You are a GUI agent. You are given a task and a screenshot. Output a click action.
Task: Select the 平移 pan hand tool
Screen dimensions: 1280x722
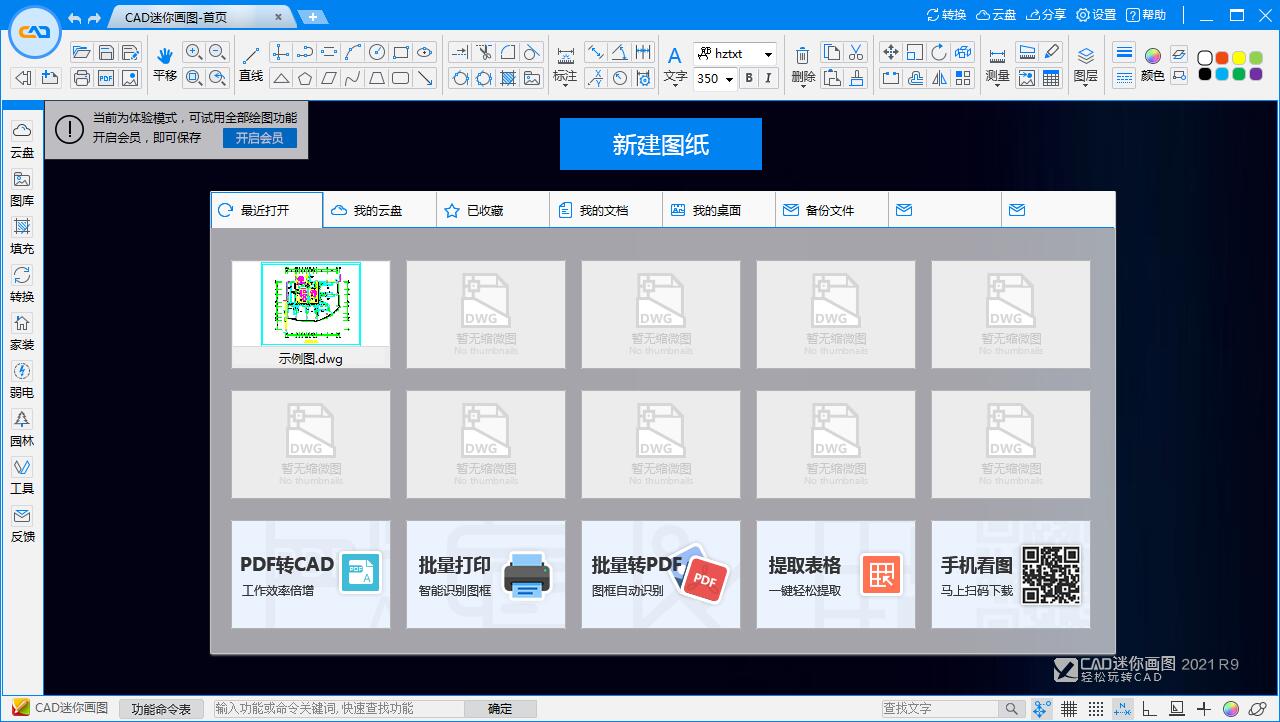pyautogui.click(x=165, y=62)
